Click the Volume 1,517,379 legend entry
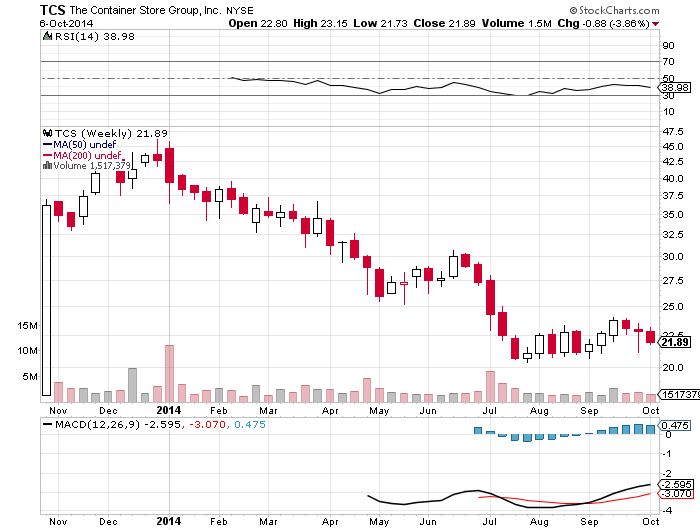The image size is (700, 530). 92,166
